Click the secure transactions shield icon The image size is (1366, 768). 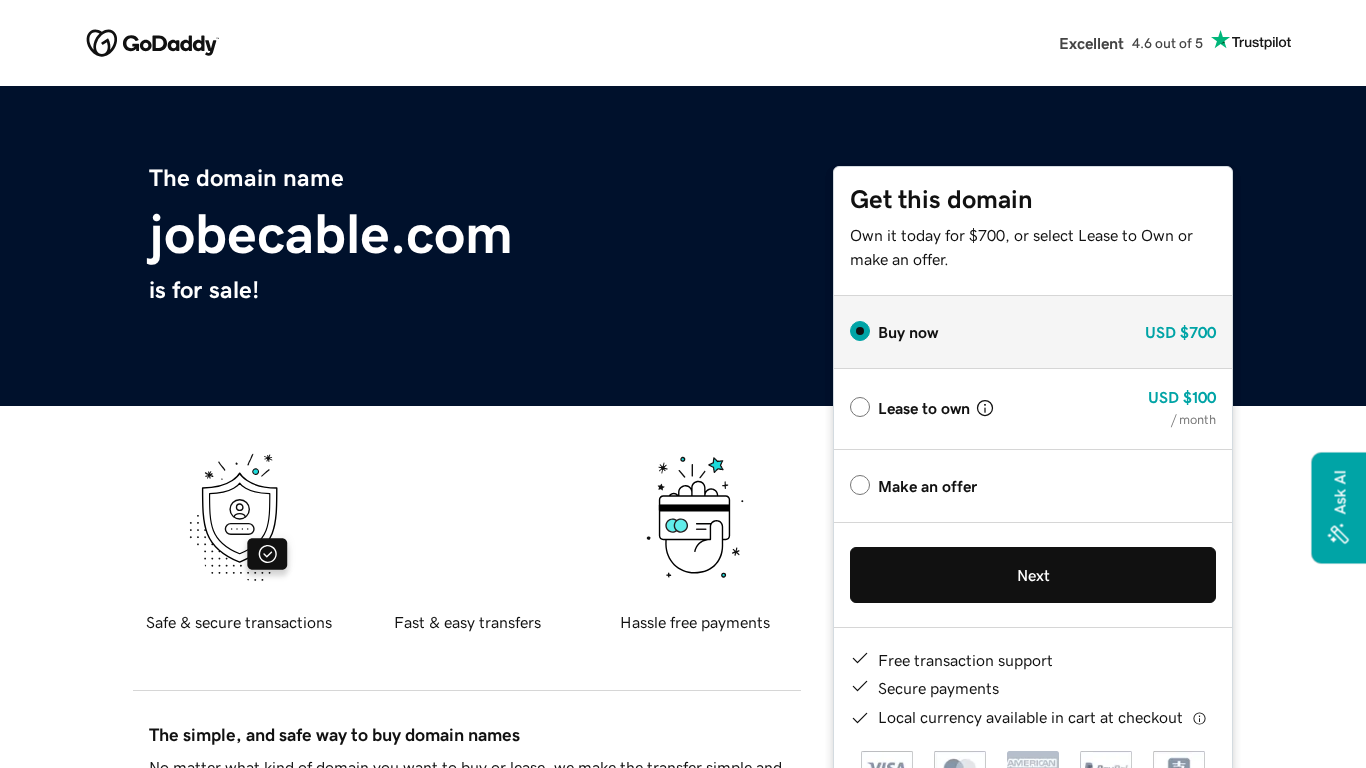pyautogui.click(x=239, y=517)
